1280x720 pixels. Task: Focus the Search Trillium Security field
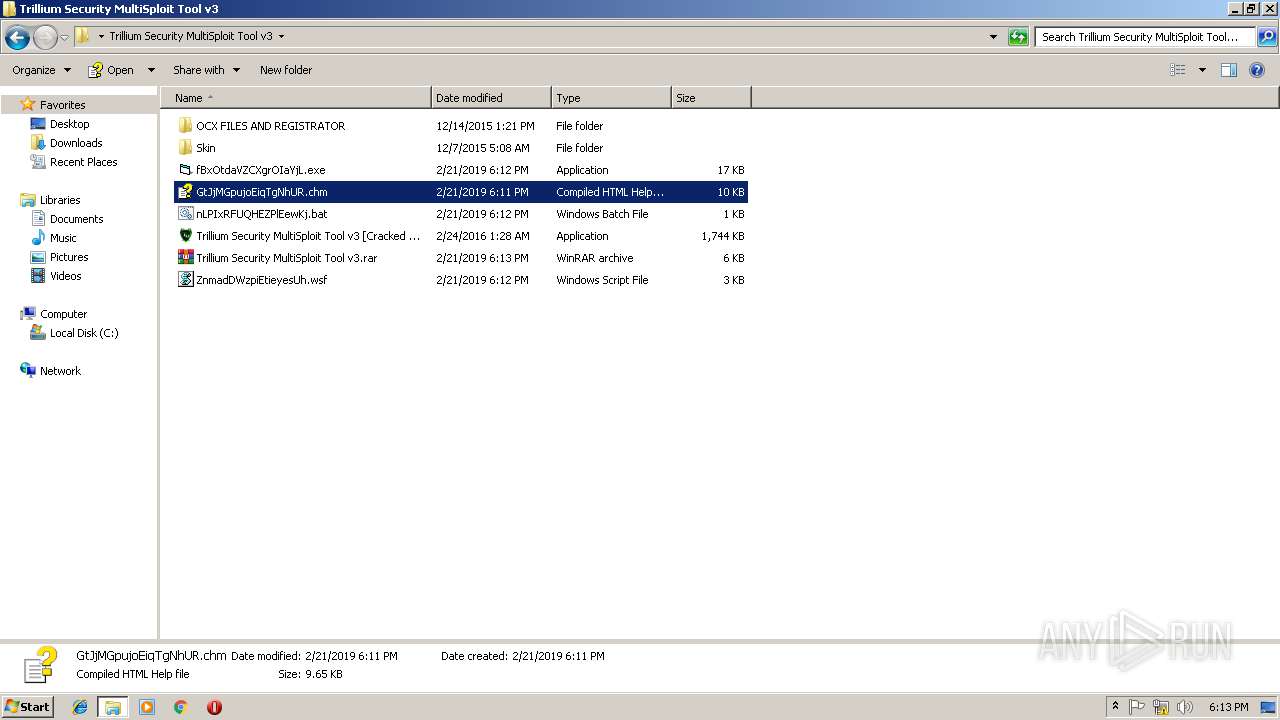(x=1145, y=37)
